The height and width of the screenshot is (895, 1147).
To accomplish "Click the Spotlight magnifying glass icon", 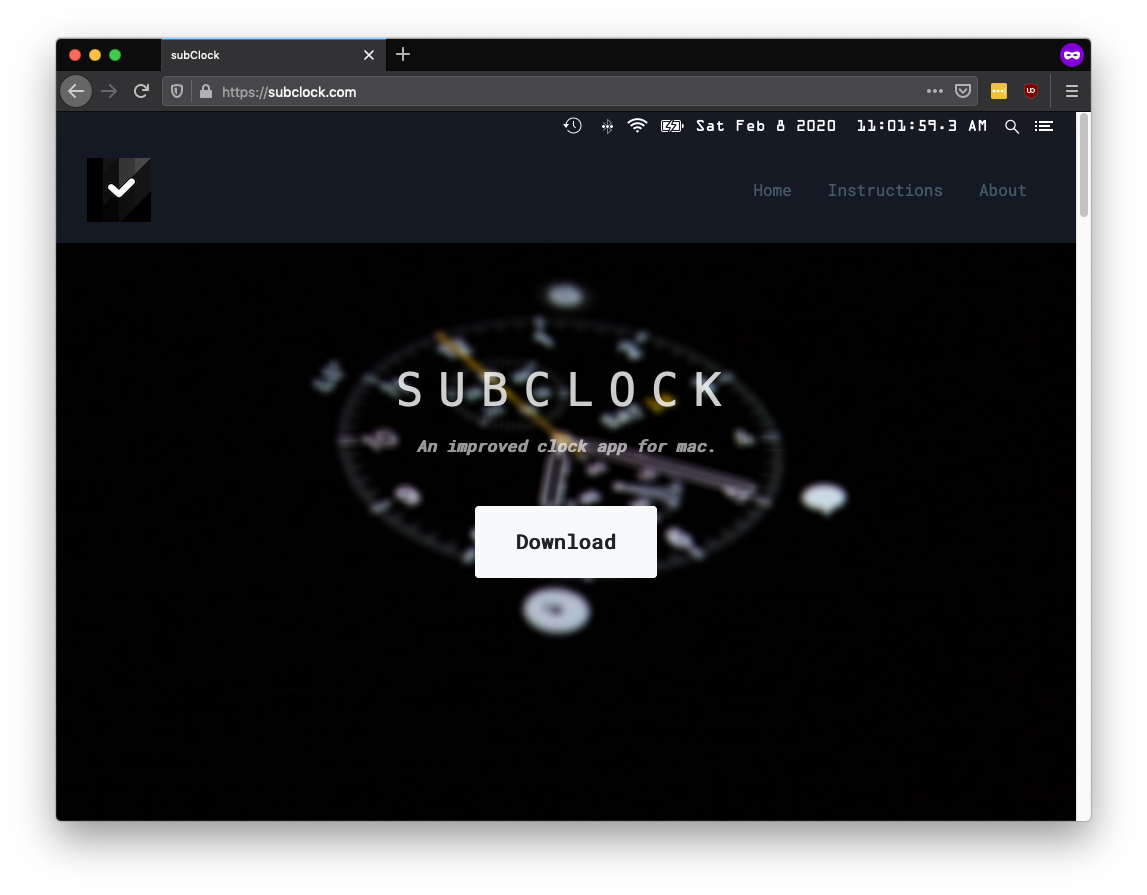I will pyautogui.click(x=1012, y=126).
